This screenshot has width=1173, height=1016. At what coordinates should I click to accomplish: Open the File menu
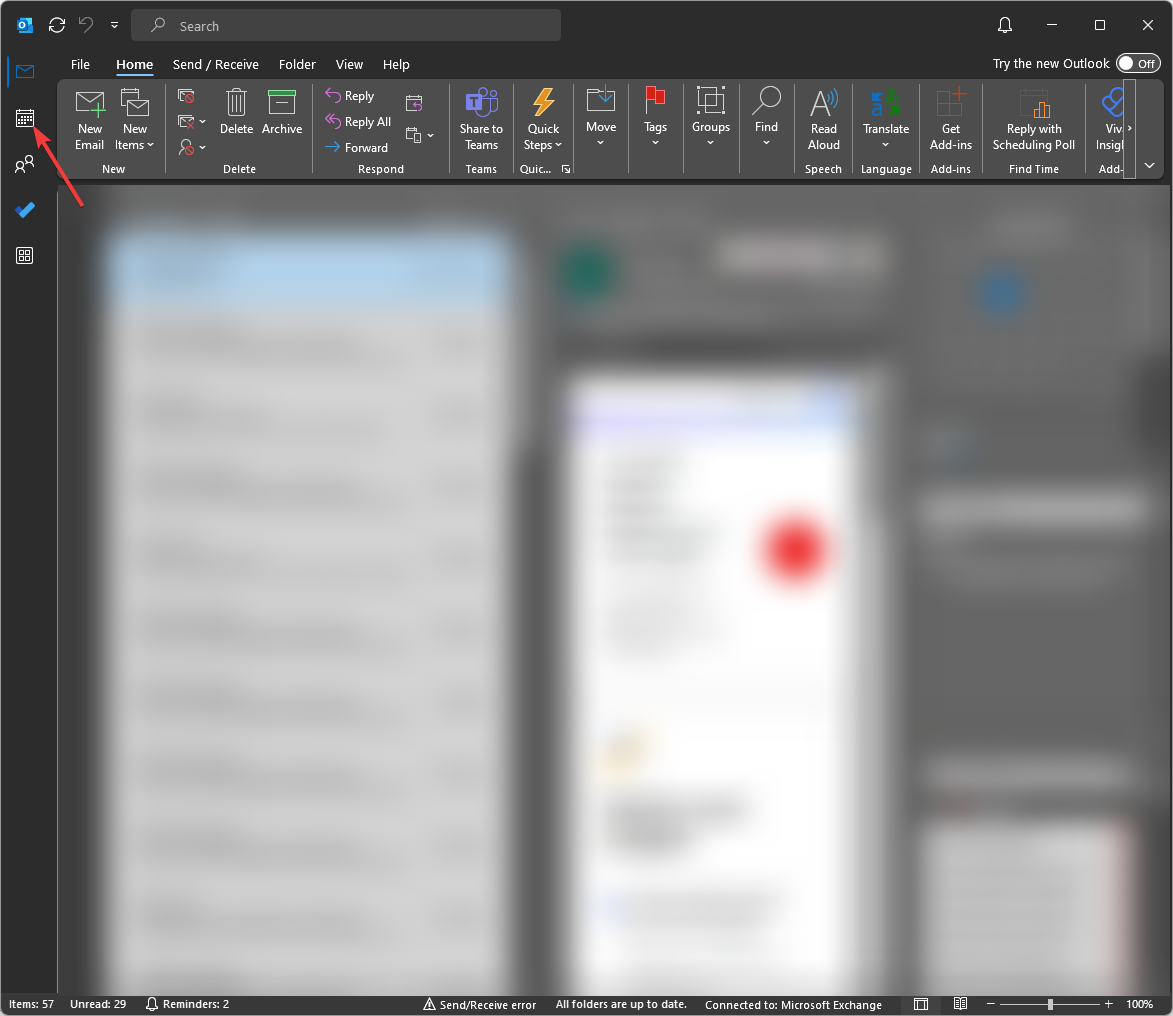[80, 64]
